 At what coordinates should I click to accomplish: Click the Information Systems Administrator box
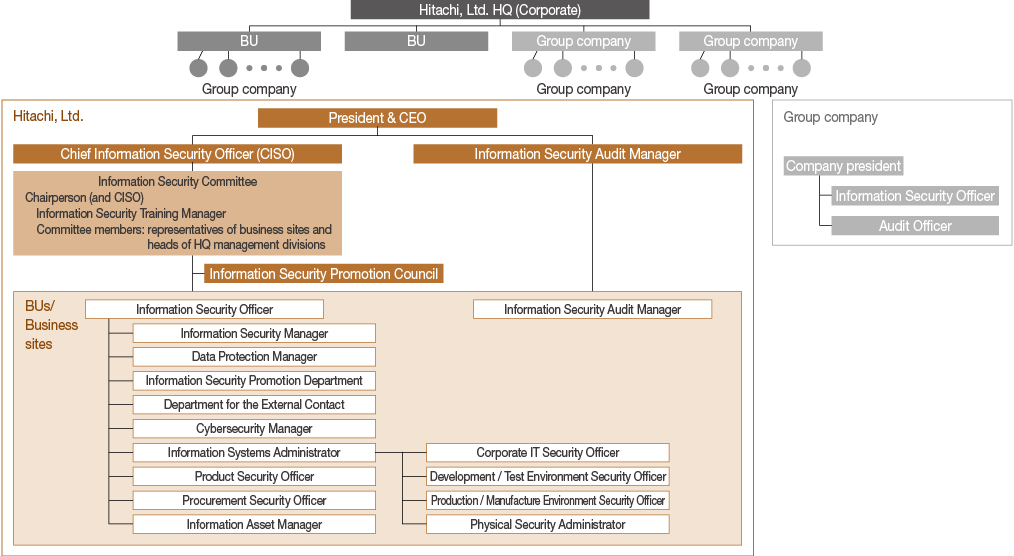pos(254,453)
